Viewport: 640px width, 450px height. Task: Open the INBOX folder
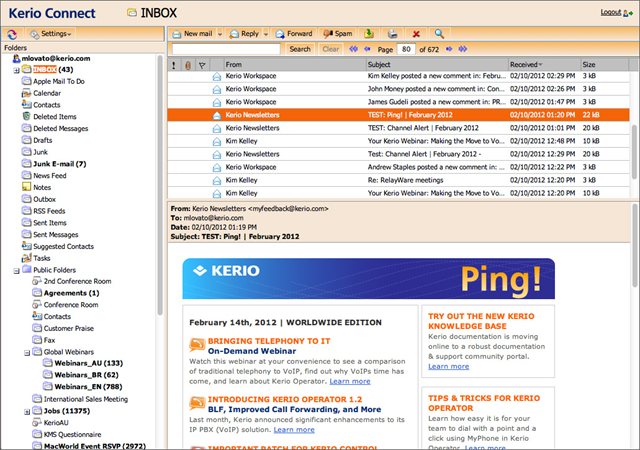coord(47,69)
